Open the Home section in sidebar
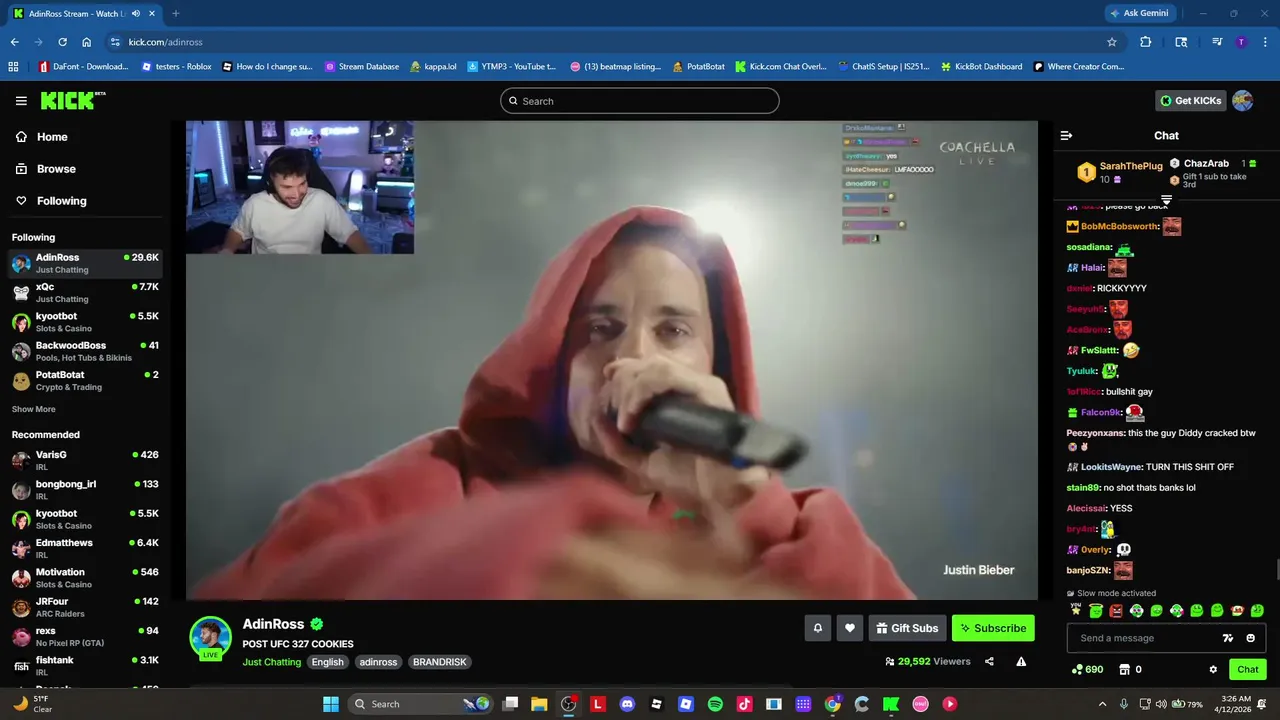The height and width of the screenshot is (720, 1280). click(x=42, y=137)
